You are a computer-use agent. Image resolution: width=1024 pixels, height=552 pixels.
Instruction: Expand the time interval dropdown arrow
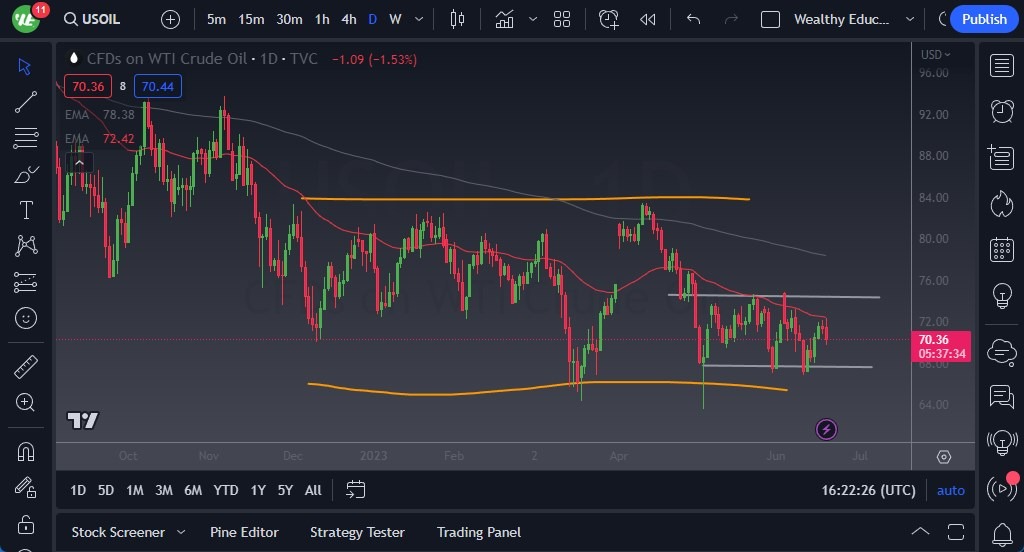421,19
